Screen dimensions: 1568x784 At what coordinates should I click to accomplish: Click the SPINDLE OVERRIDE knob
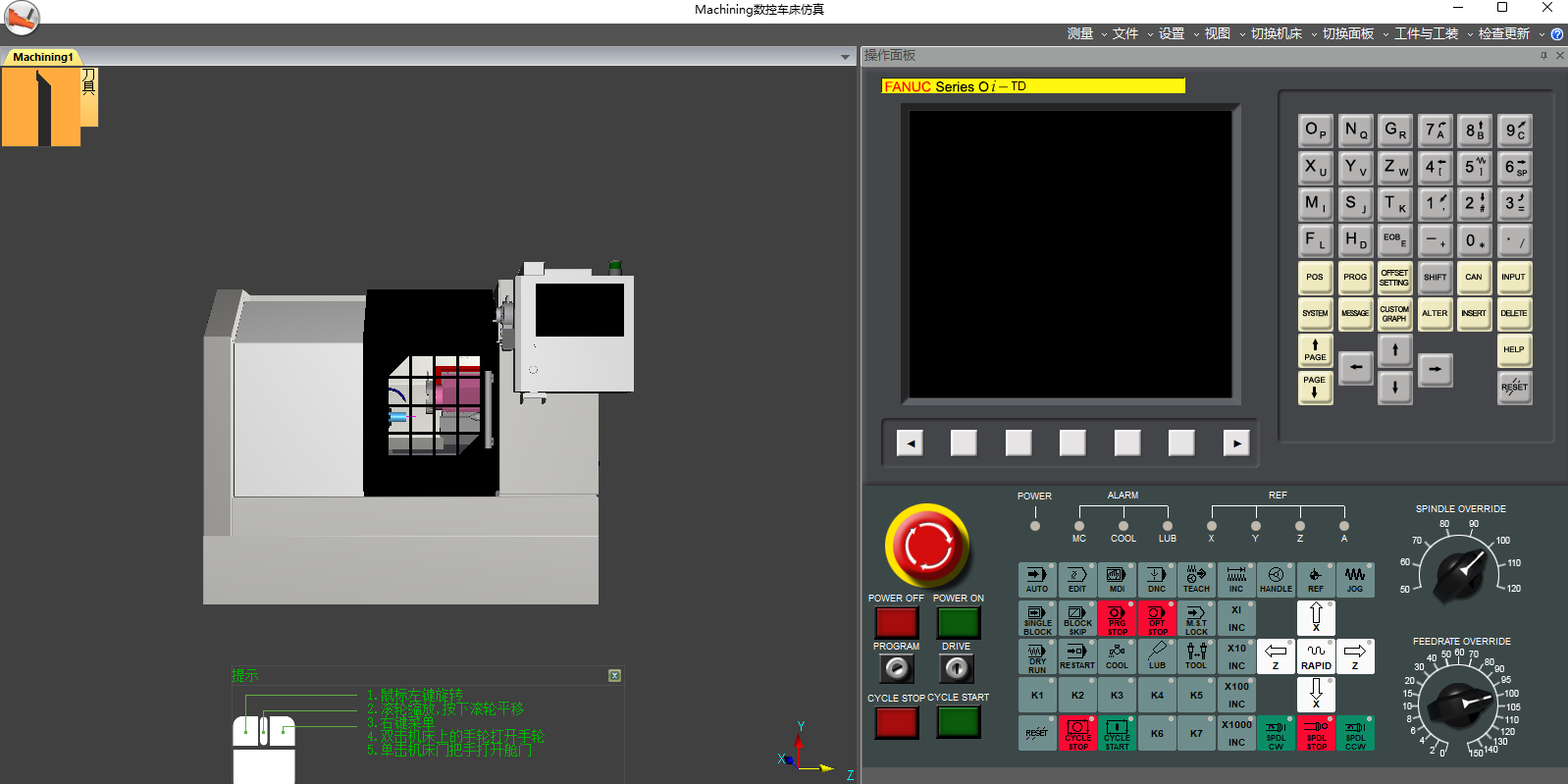tap(1460, 571)
